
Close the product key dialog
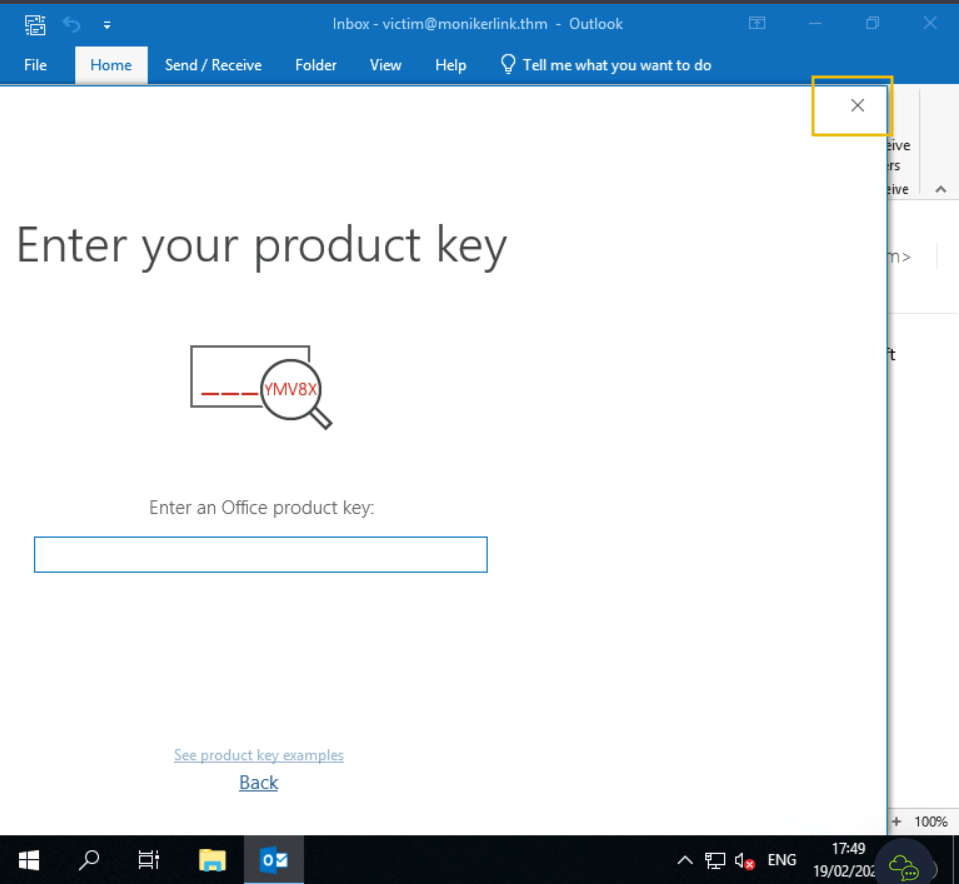(x=857, y=106)
